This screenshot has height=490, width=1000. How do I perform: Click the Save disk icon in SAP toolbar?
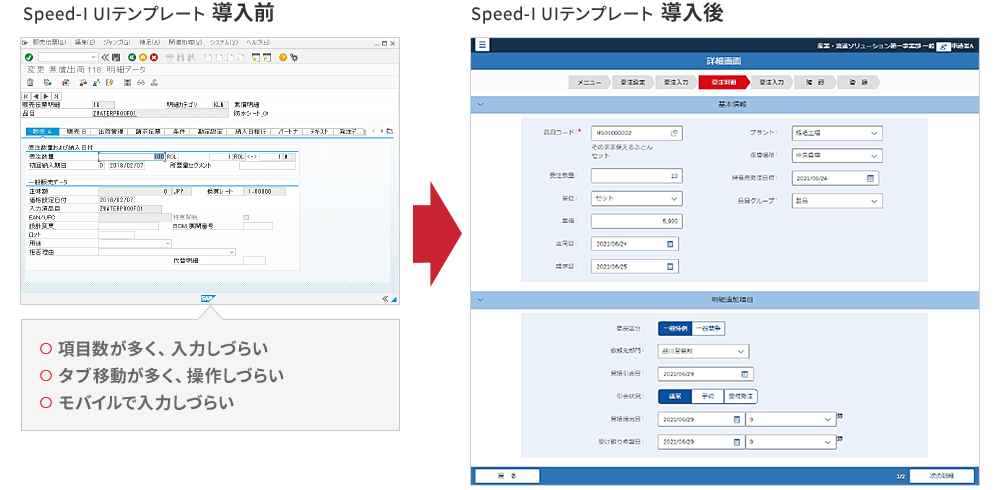coord(116,57)
